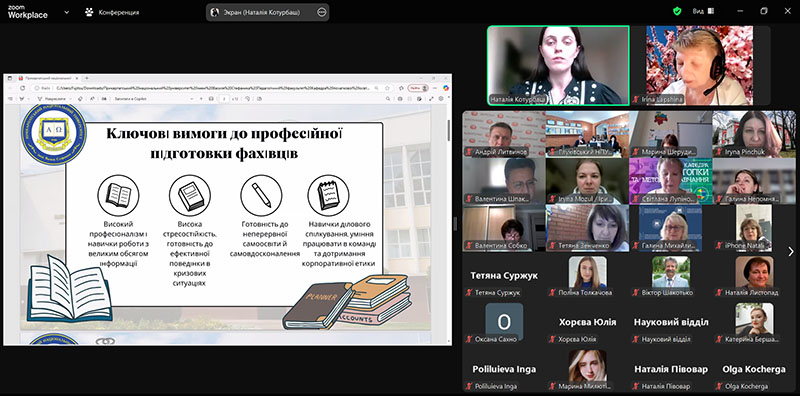Image resolution: width=800 pixels, height=396 pixels.
Task: Click the pencil icon above Готовність до неперервної
Action: pyautogui.click(x=261, y=195)
